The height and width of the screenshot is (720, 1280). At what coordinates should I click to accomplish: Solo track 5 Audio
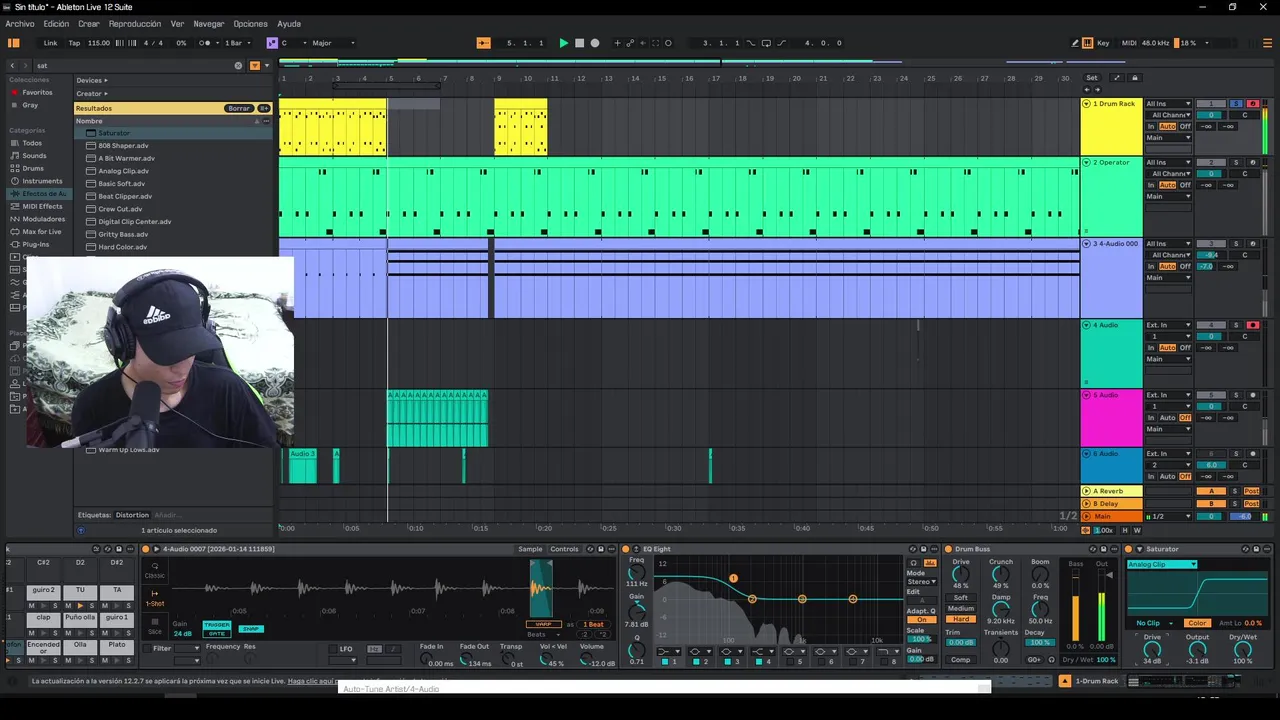pos(1236,395)
